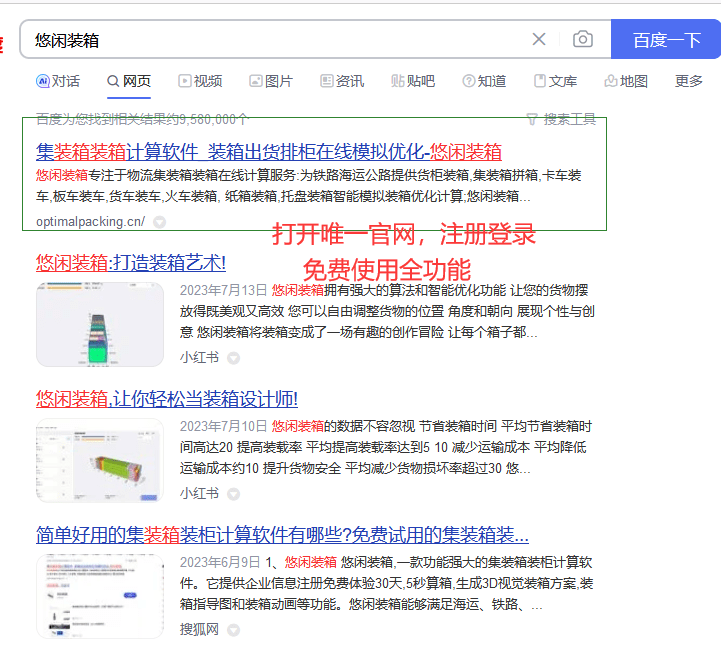Open the 悠闲装箱:打造装箱艺术! result

point(131,263)
